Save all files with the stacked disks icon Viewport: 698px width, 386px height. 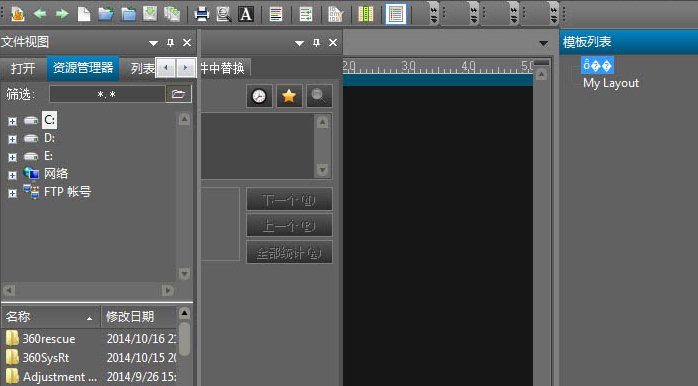click(x=172, y=14)
